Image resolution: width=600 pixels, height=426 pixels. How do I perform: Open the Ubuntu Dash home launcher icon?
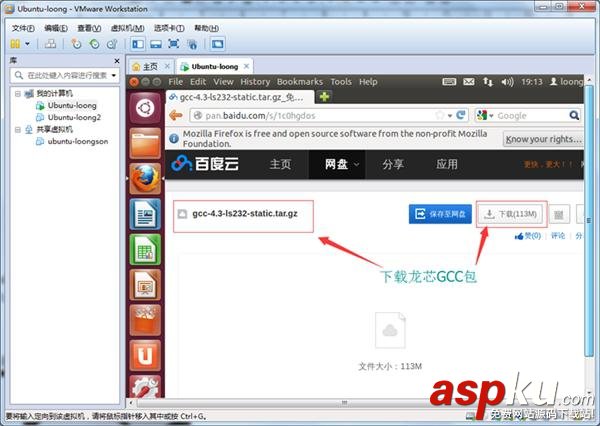[x=145, y=108]
